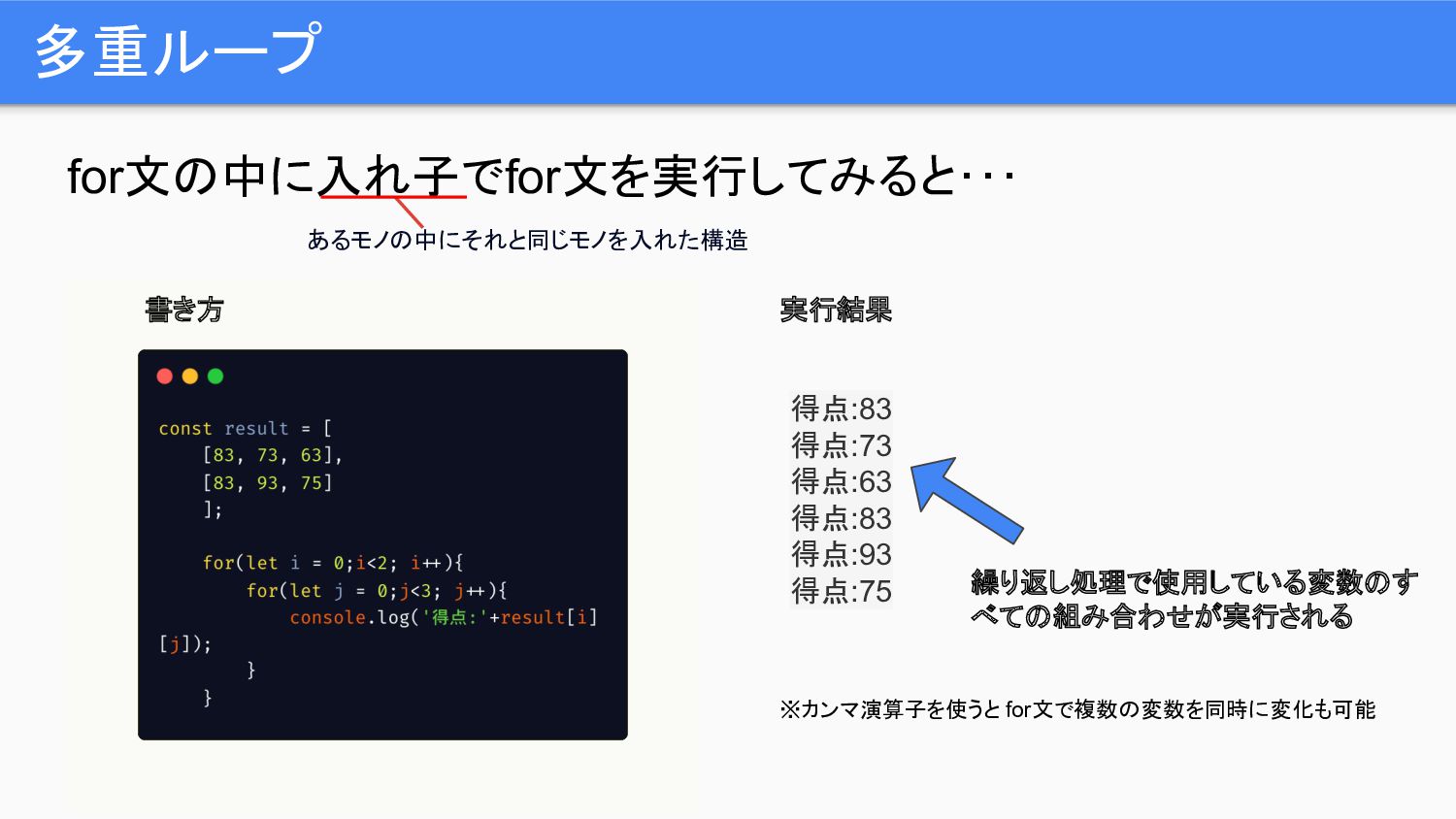Click the array row '[83, 73, 63],'

[x=273, y=455]
